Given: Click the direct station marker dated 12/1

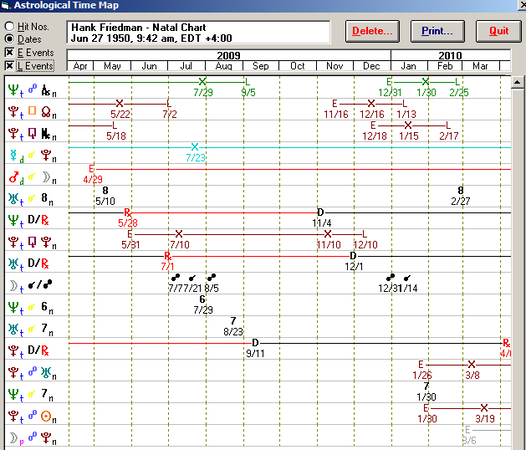Looking at the screenshot, I should [353, 256].
